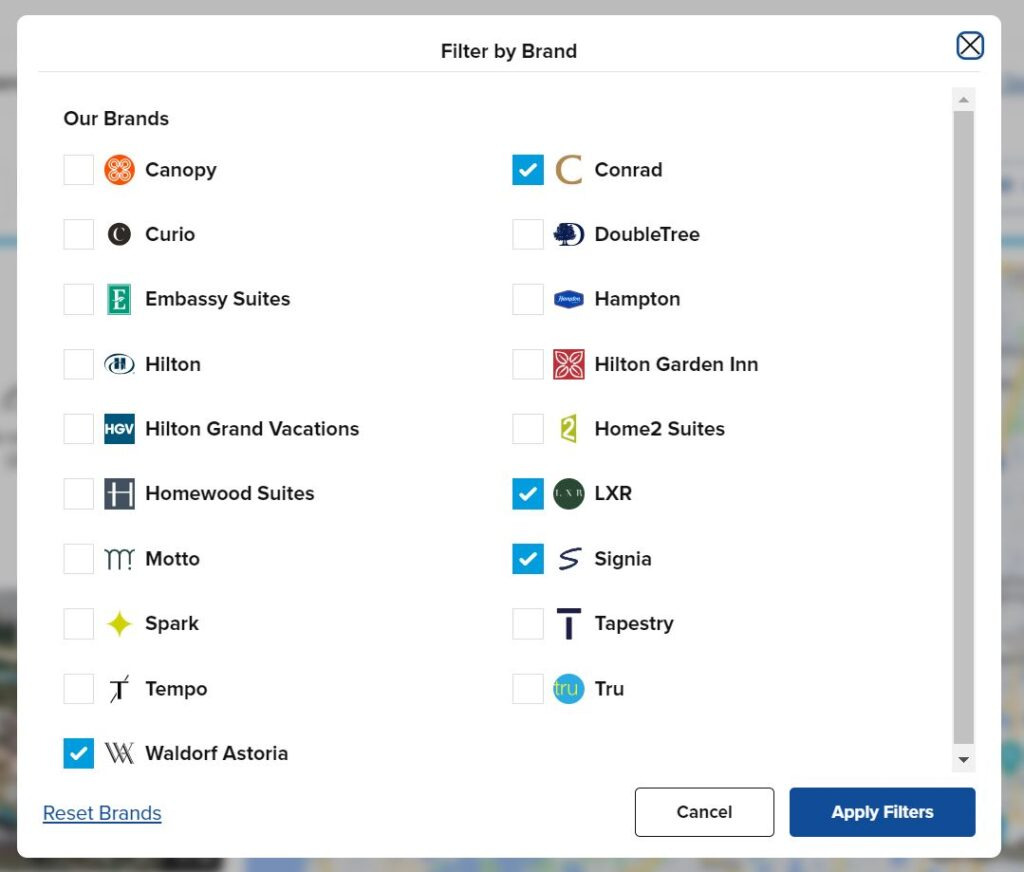Click the Waldorf Astoria label text
1024x872 pixels.
tap(216, 753)
